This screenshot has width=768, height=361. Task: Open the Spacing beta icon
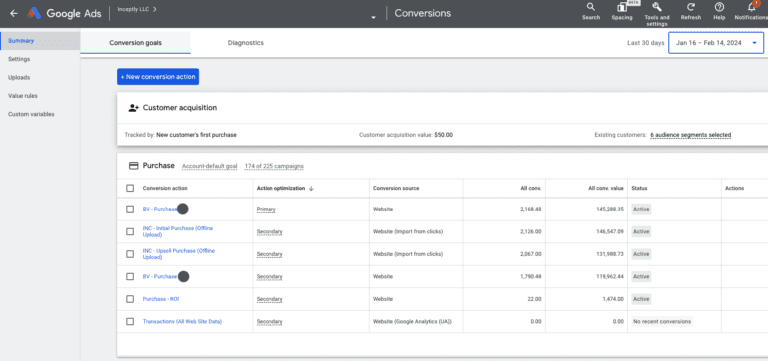point(622,7)
